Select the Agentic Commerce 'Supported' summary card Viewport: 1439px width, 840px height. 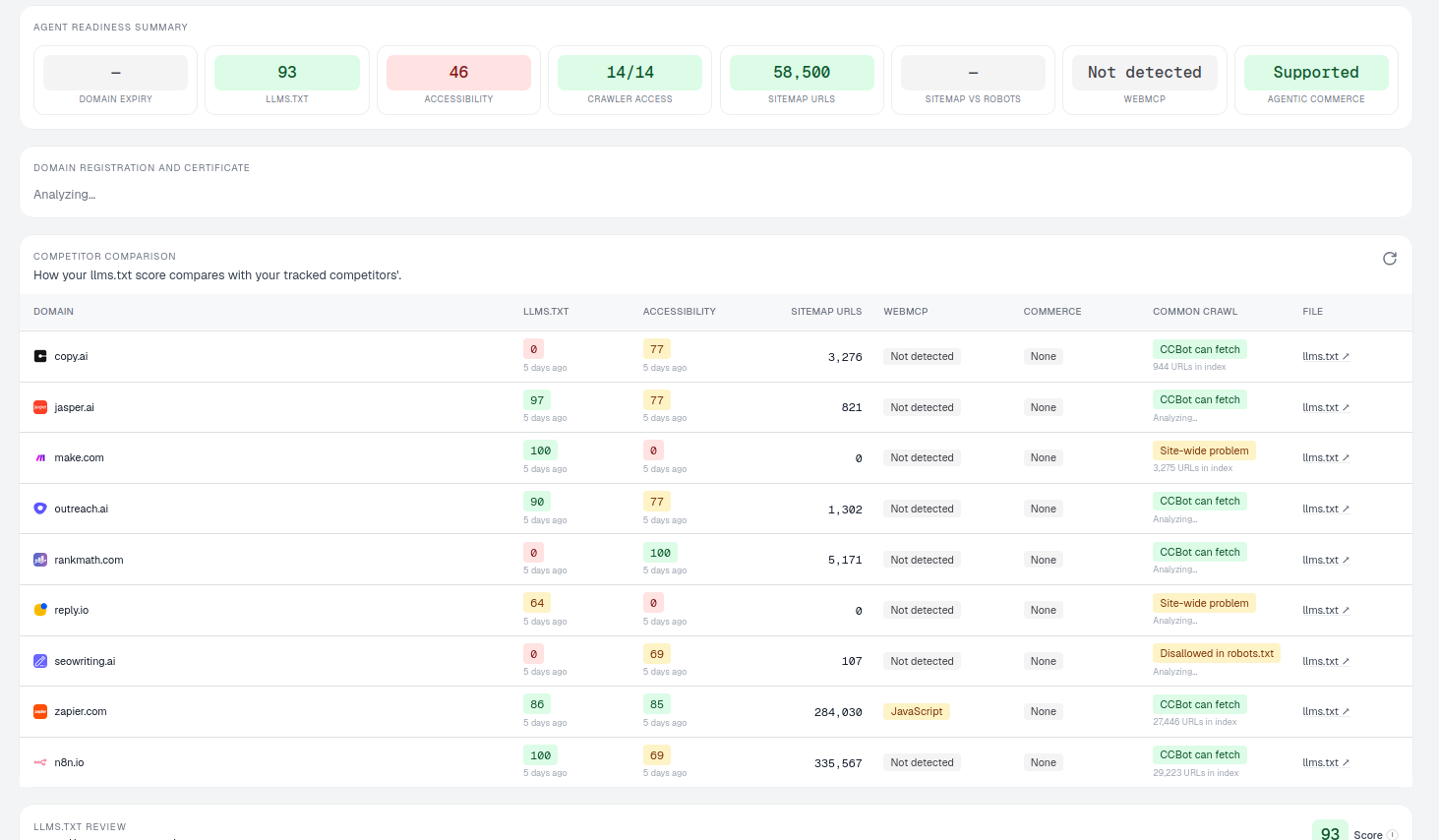click(1316, 81)
